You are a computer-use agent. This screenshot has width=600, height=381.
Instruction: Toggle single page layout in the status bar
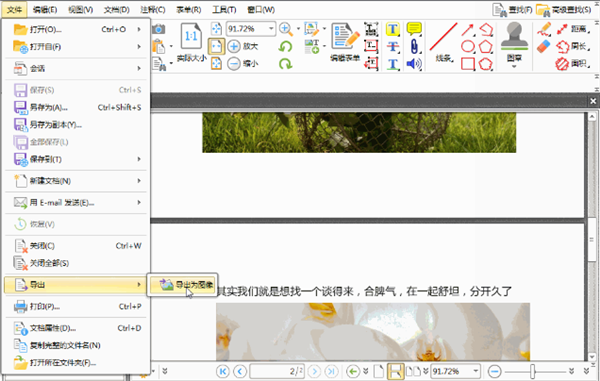(x=378, y=371)
